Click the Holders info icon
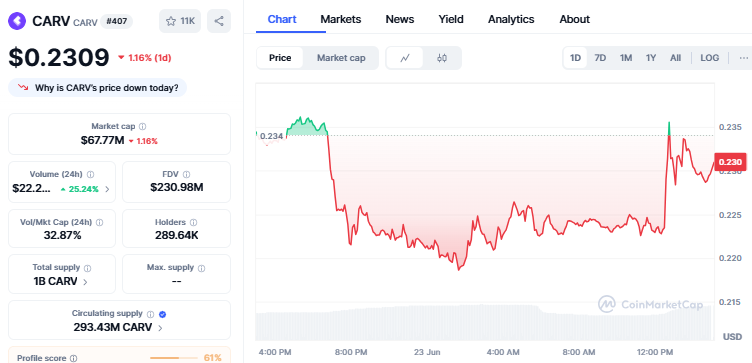Screen dimensions: 752x363 point(193,222)
